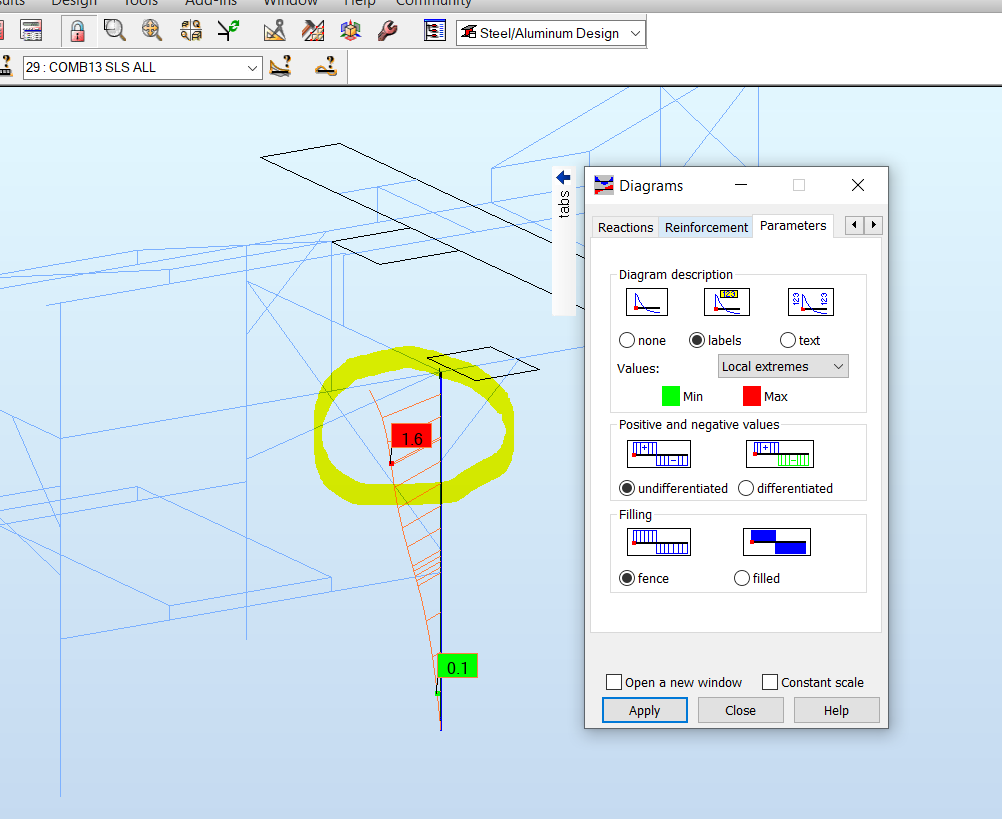
Task: Click the load type question icon at row start
Action: (x=6, y=66)
